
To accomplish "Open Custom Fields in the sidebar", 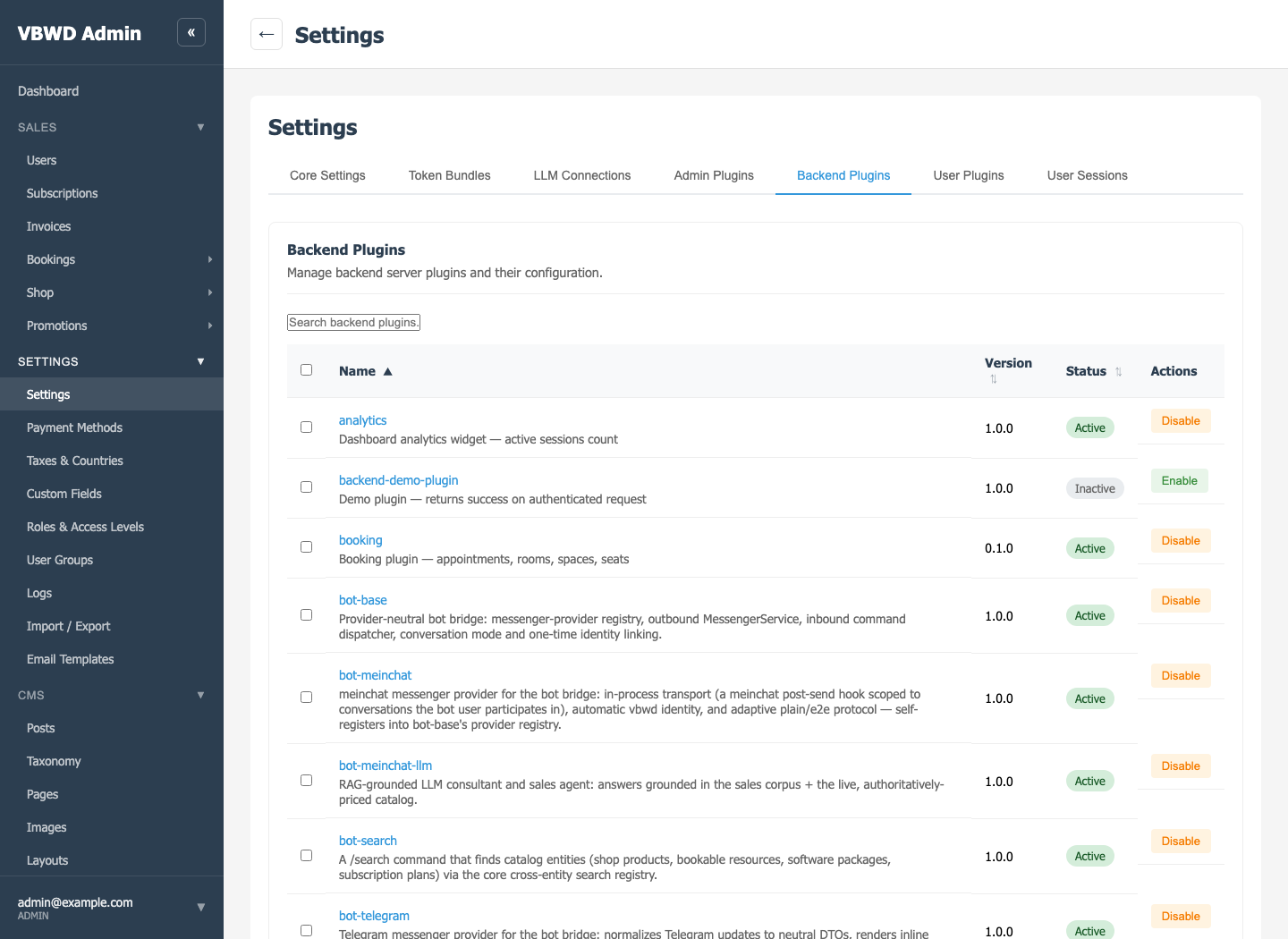I will 112,494.
